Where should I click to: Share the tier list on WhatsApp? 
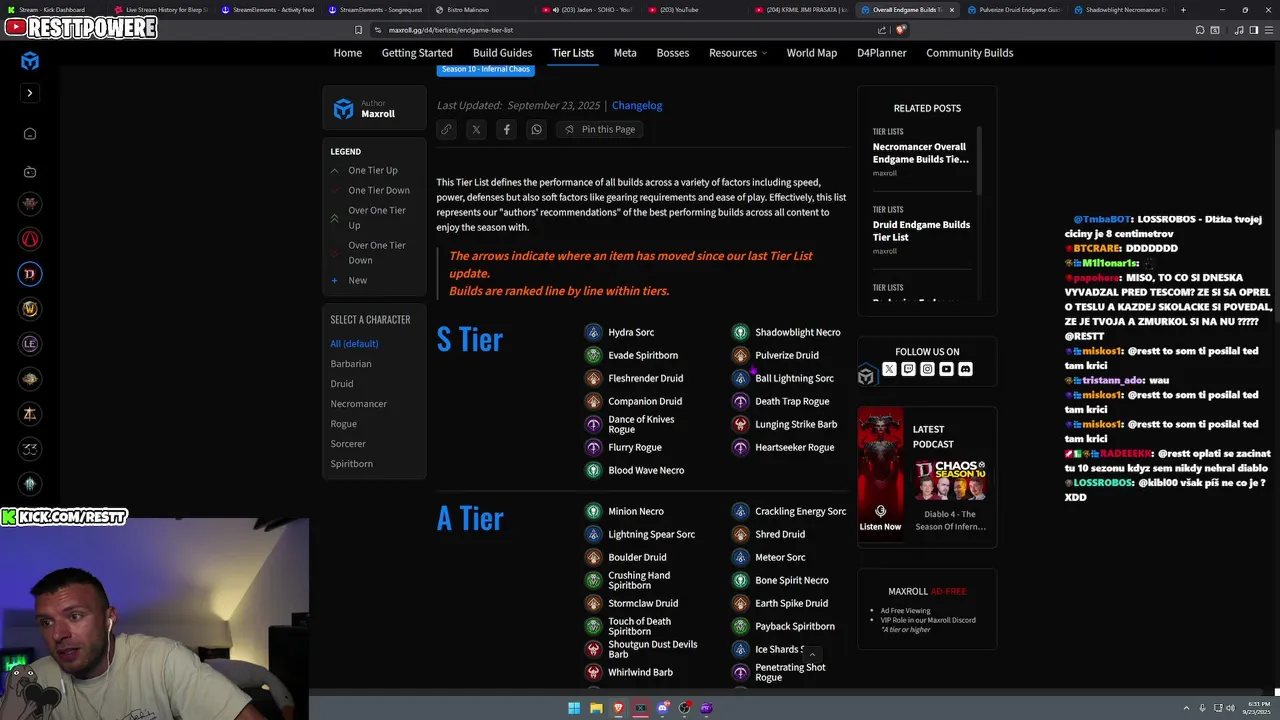click(536, 129)
